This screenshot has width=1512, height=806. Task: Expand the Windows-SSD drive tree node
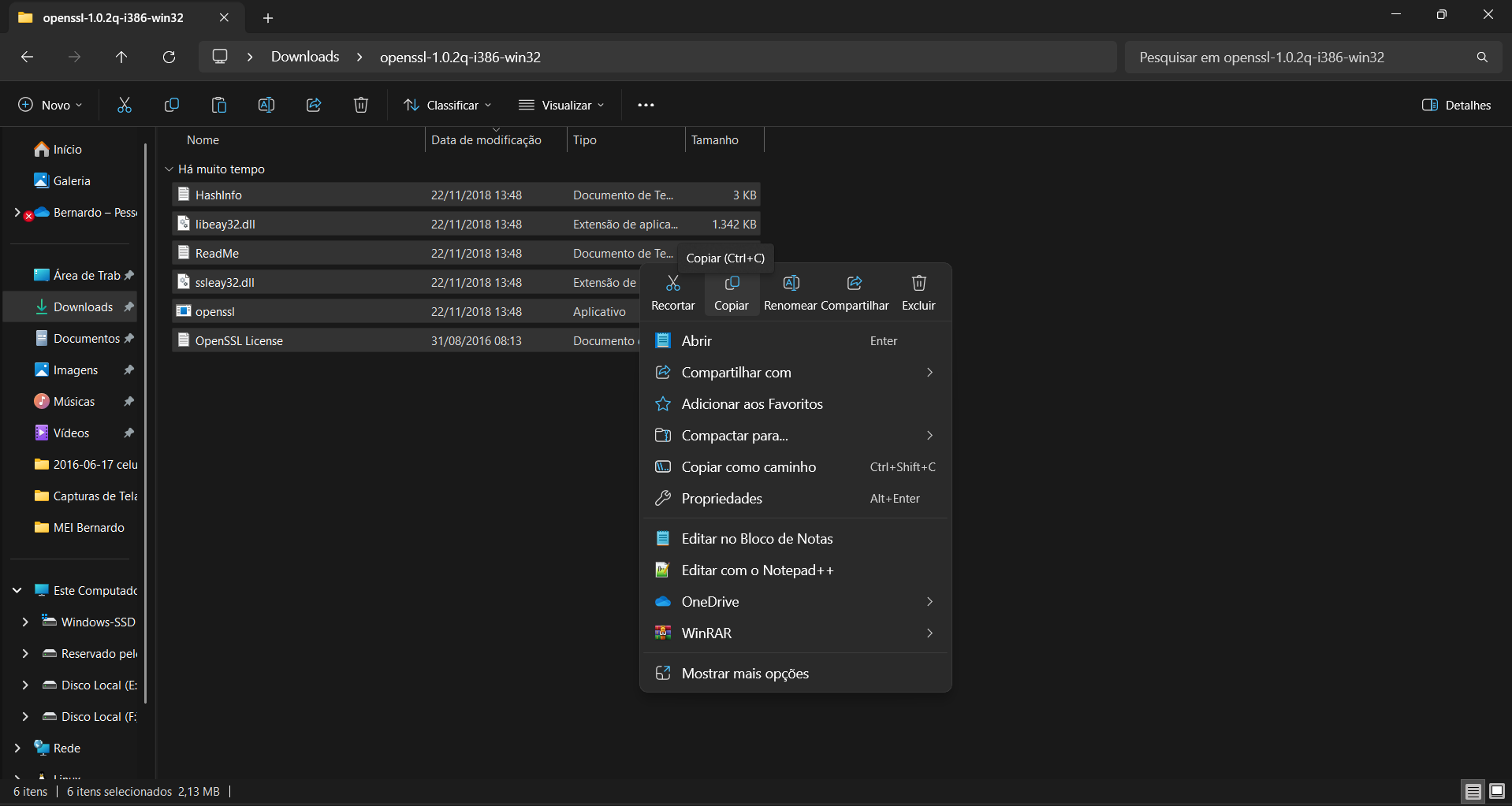click(25, 622)
